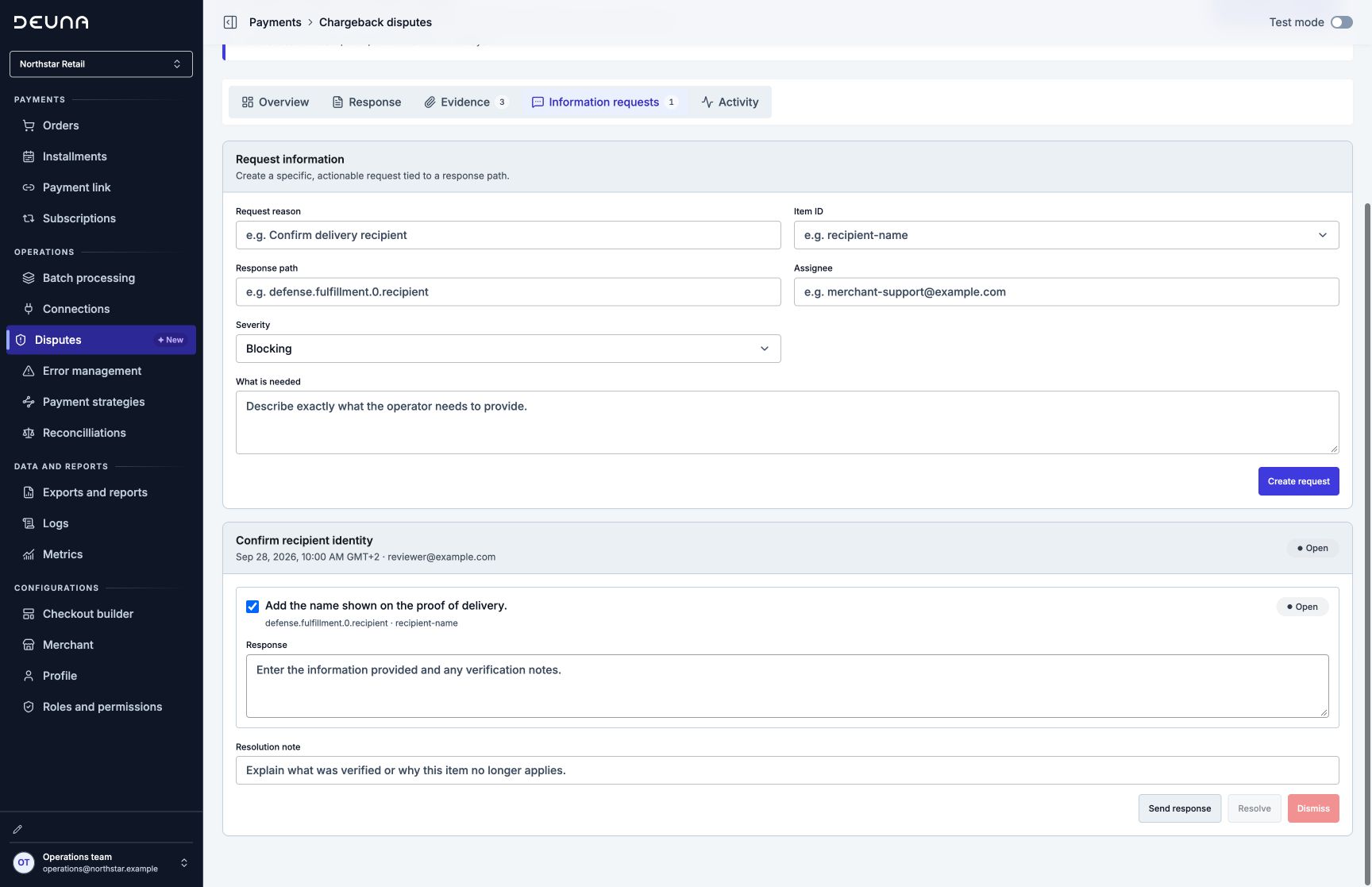The height and width of the screenshot is (887, 1372).
Task: Uncheck 'Add the name shown' checkbox
Action: (x=252, y=607)
